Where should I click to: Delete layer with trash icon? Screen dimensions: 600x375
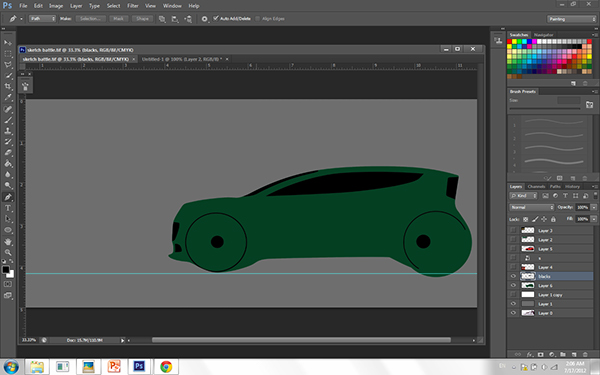click(585, 354)
